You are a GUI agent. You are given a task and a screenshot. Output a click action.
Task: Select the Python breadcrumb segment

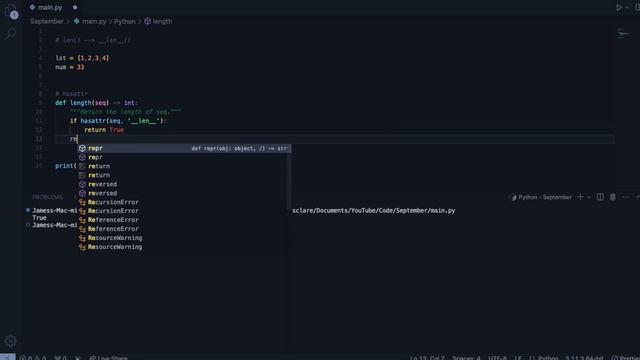click(x=124, y=21)
